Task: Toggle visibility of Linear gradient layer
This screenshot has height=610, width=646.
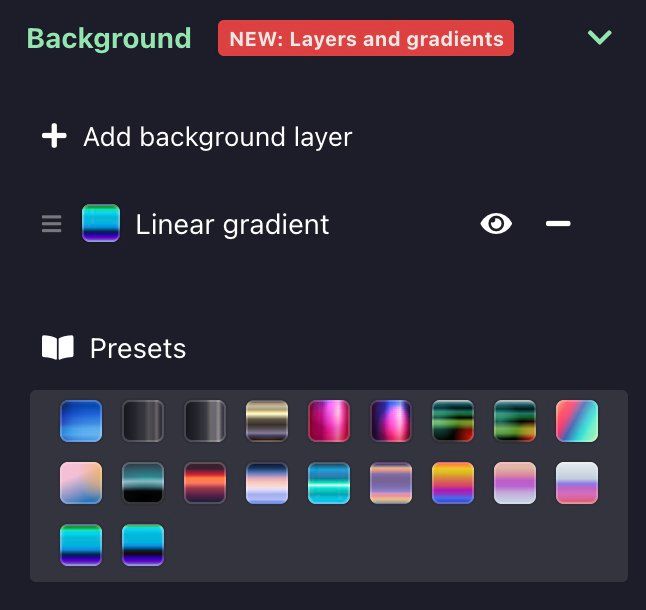Action: point(496,224)
